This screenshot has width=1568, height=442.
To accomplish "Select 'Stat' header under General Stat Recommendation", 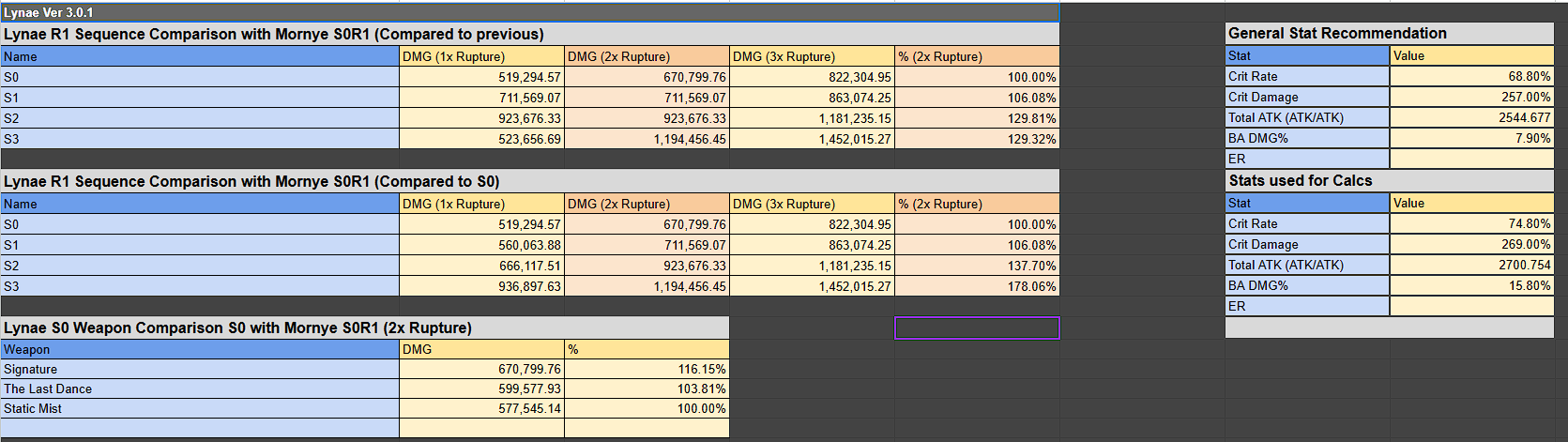I will pyautogui.click(x=1307, y=55).
